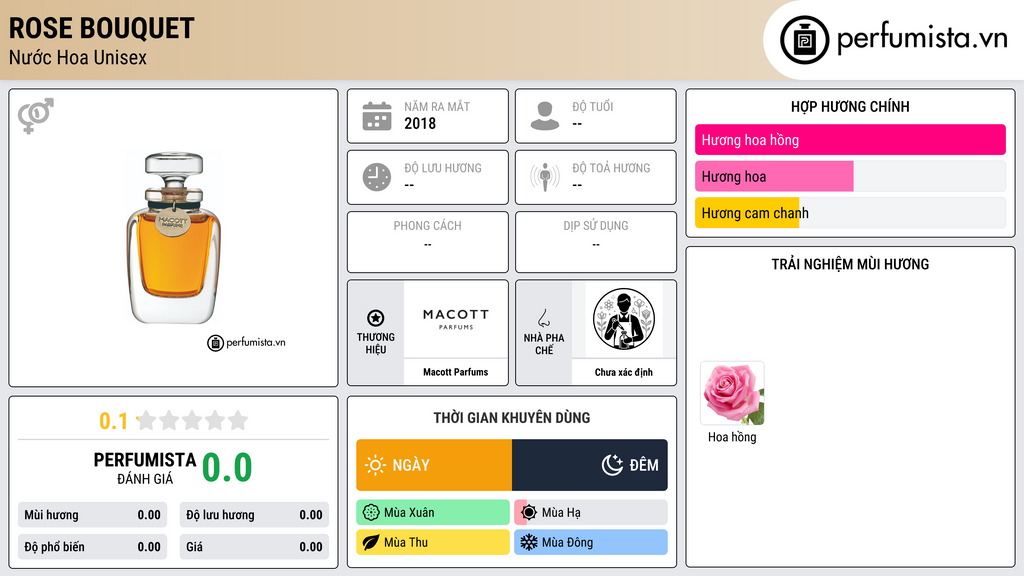Click the Hương hoa accord bar
The width and height of the screenshot is (1024, 576).
850,176
